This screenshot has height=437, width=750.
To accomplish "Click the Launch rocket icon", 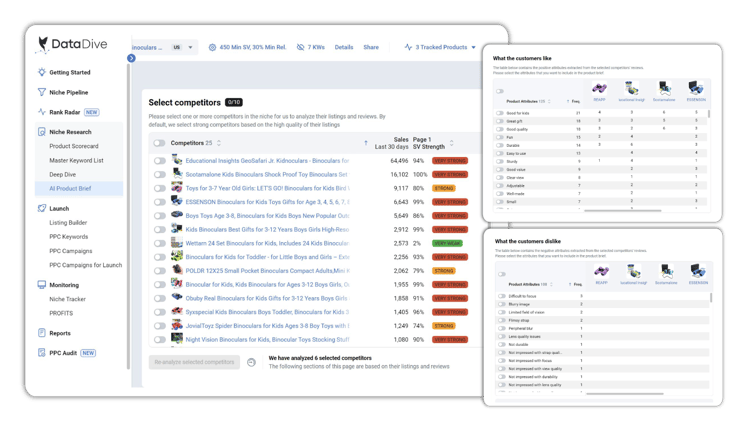I will tap(42, 208).
